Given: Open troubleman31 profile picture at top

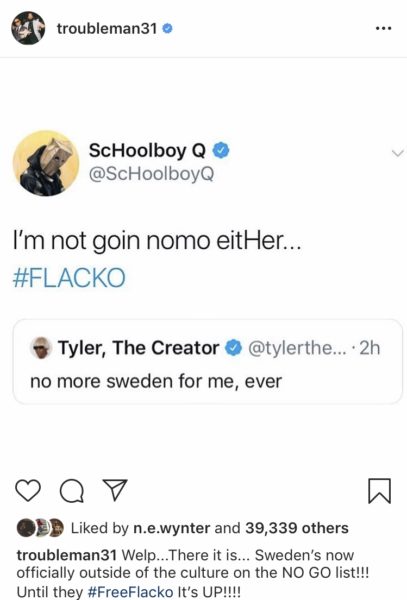Looking at the screenshot, I should tap(28, 28).
